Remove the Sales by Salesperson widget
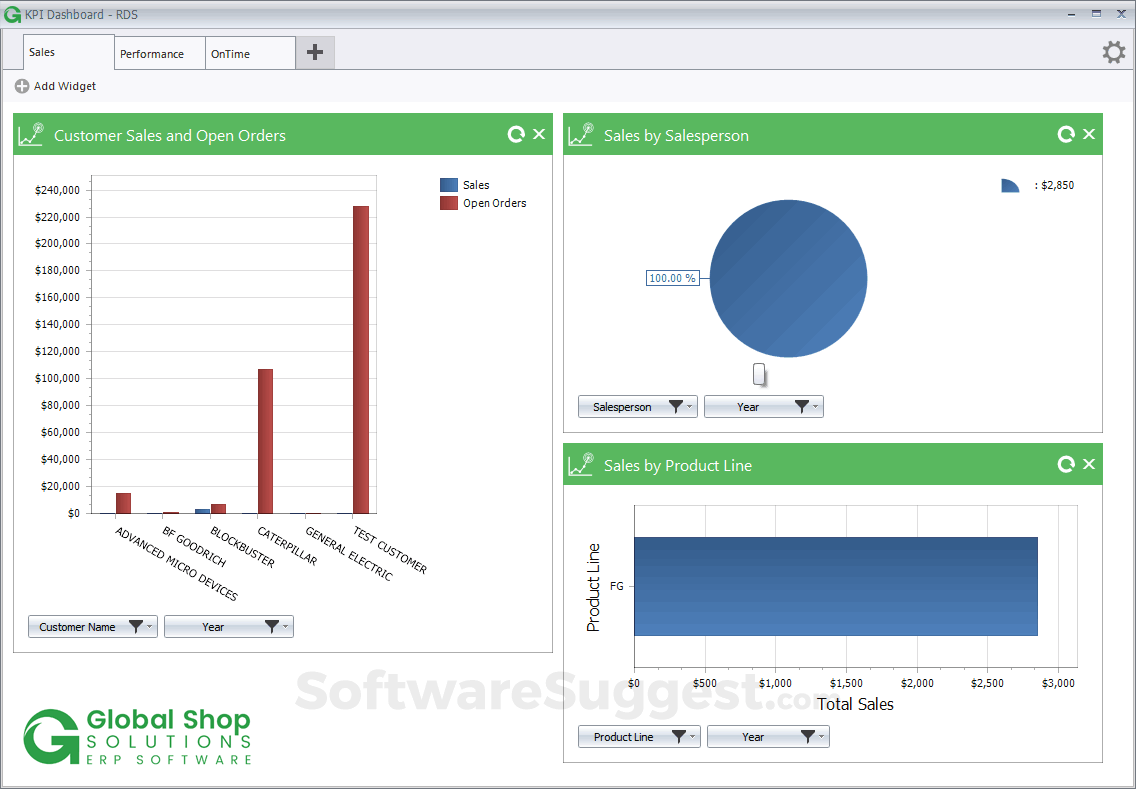This screenshot has height=789, width=1136. [1089, 133]
